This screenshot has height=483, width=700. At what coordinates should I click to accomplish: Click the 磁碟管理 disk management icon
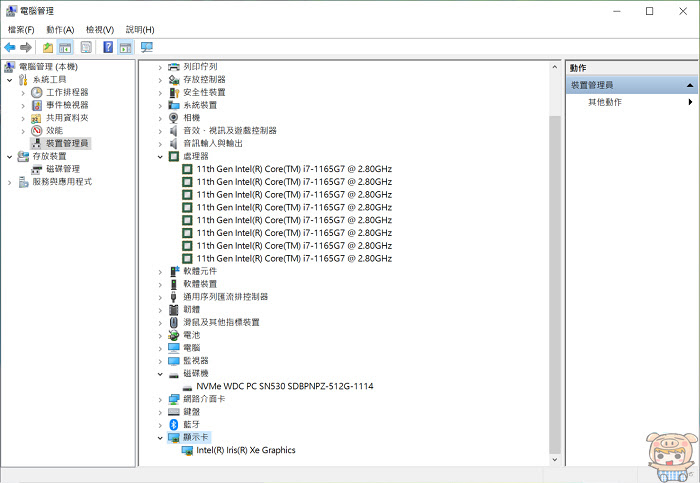37,169
